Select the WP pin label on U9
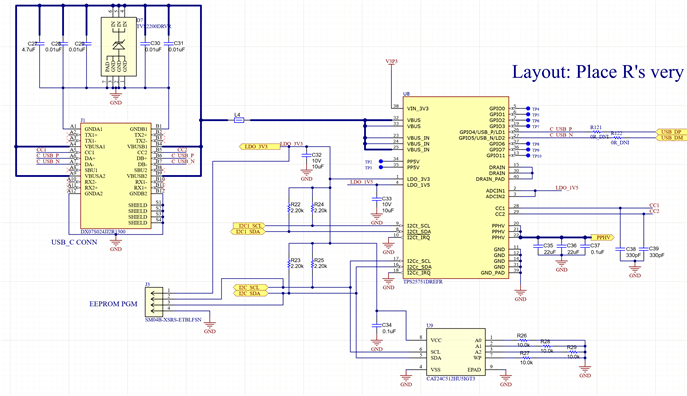The width and height of the screenshot is (687, 396). pos(477,357)
